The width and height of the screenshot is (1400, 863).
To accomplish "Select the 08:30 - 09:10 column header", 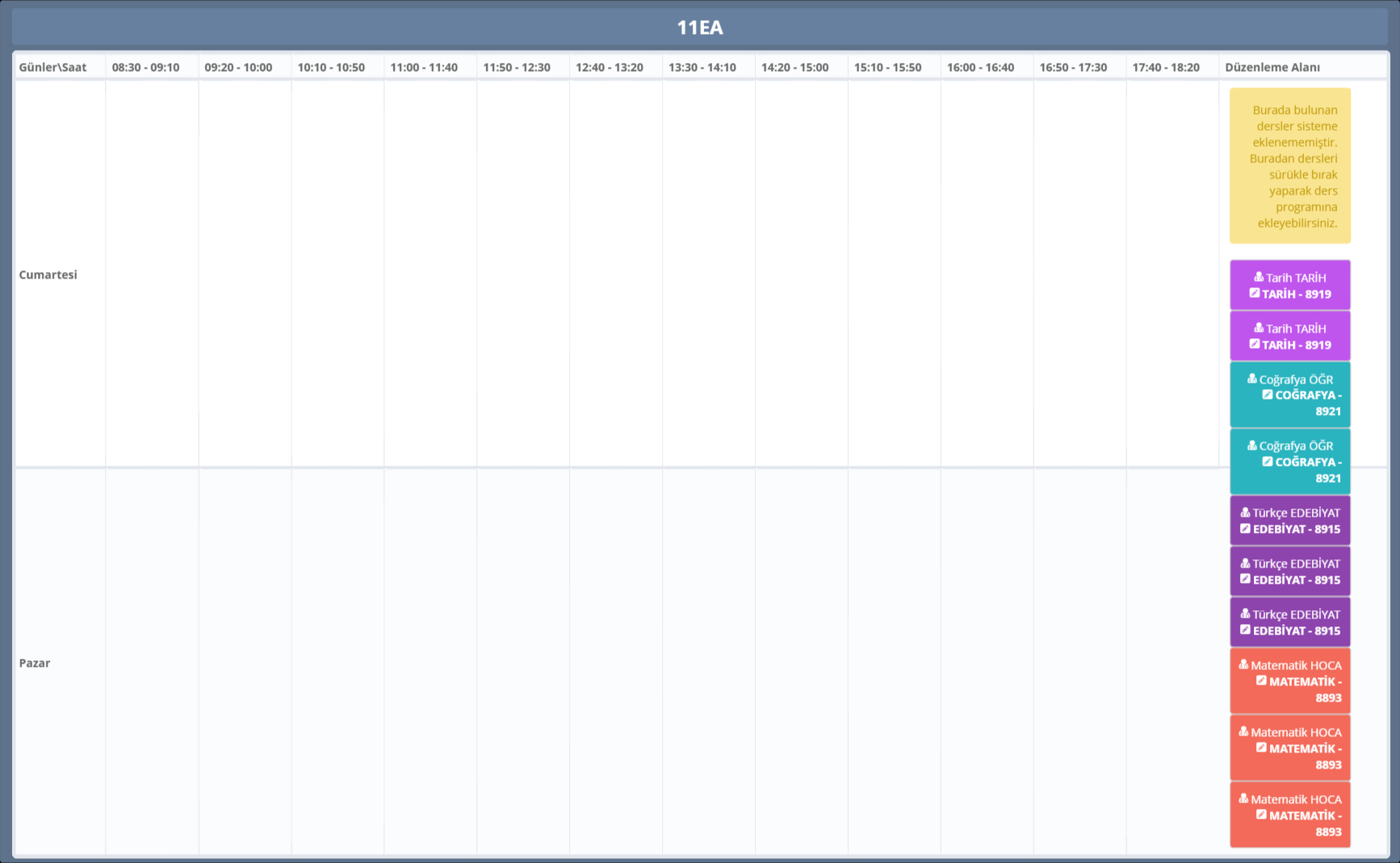I will (145, 67).
